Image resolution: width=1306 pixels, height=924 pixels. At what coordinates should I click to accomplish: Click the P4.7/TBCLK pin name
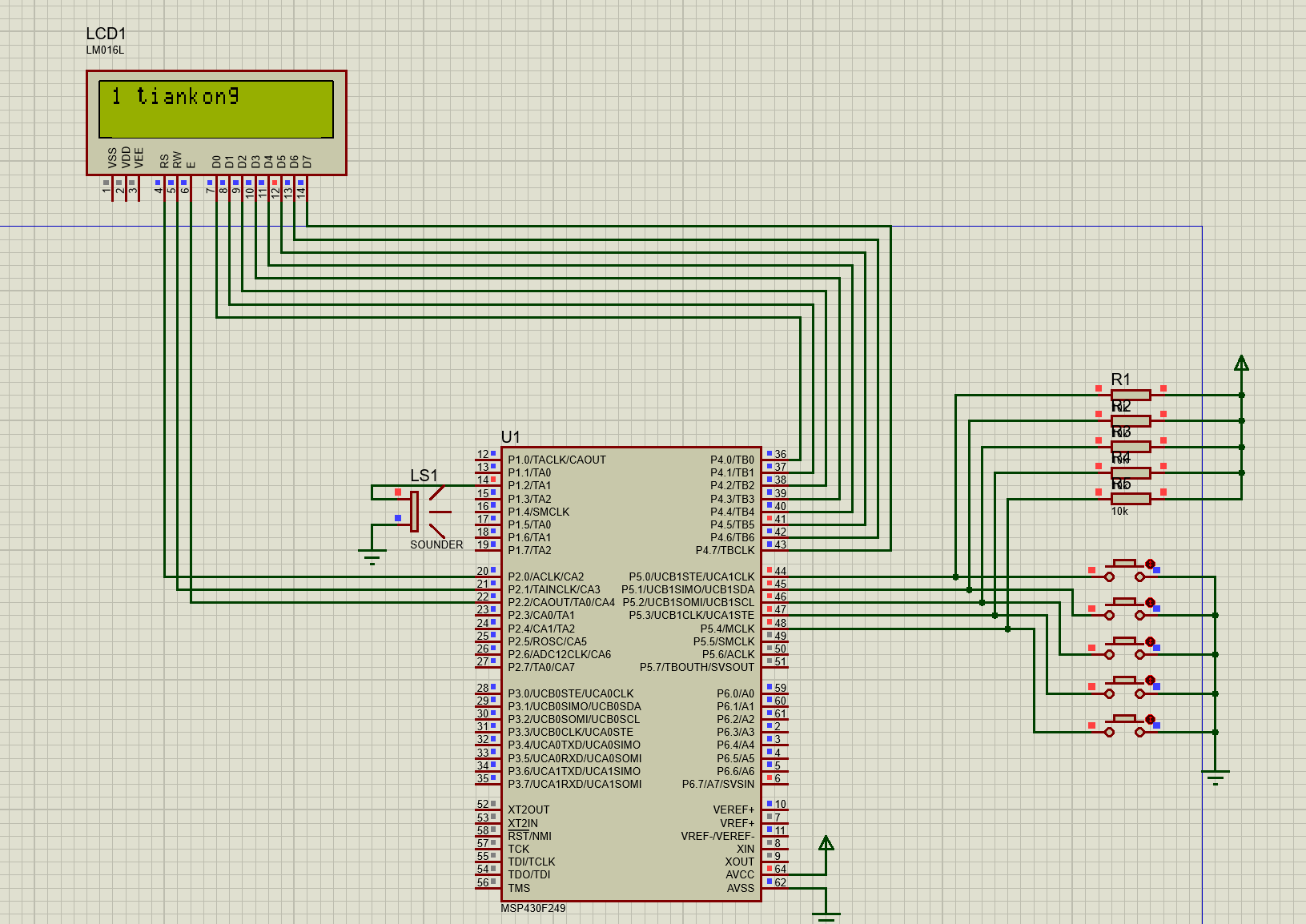coord(725,550)
